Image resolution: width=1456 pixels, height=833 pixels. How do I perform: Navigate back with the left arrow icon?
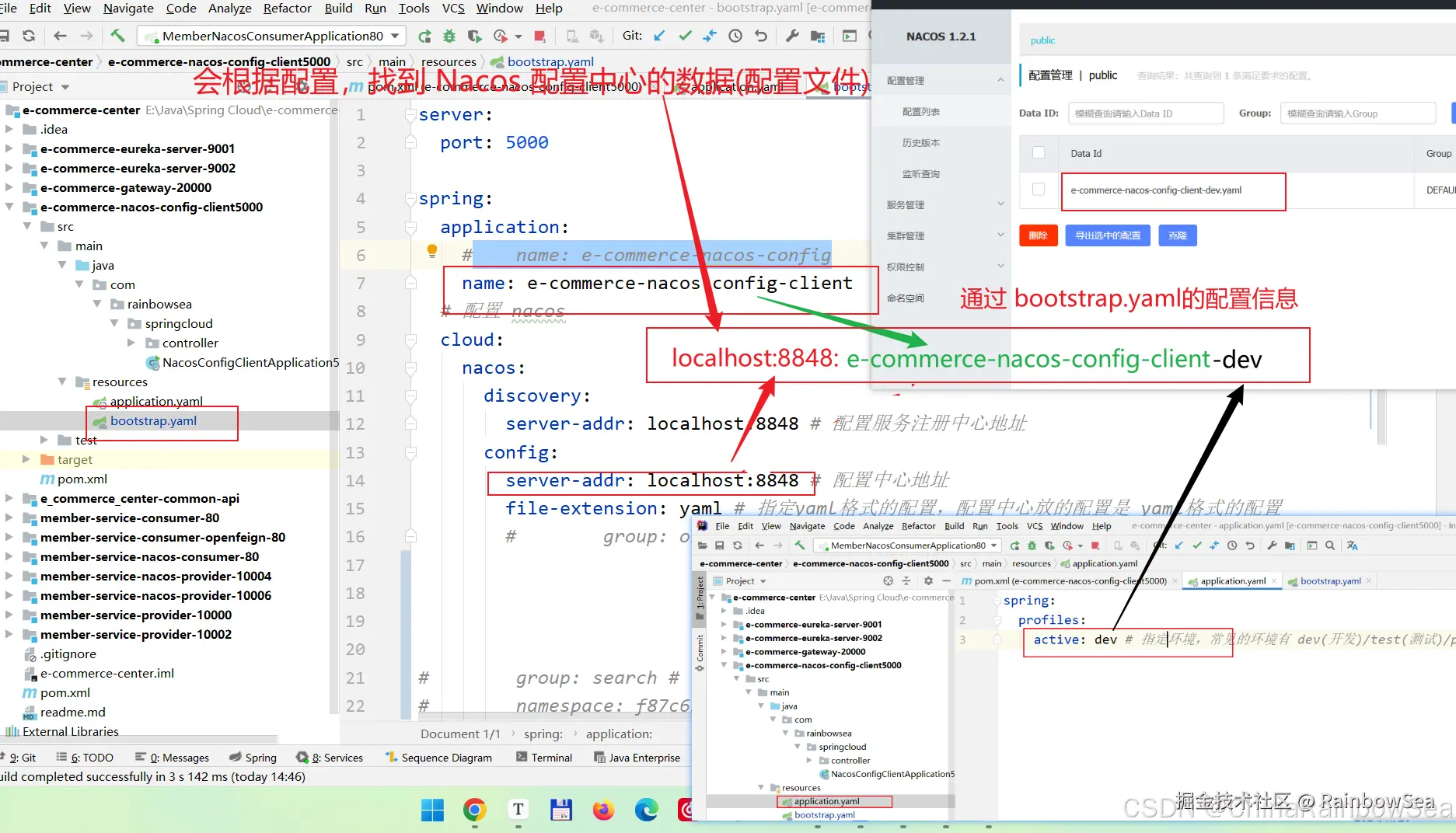click(x=61, y=36)
